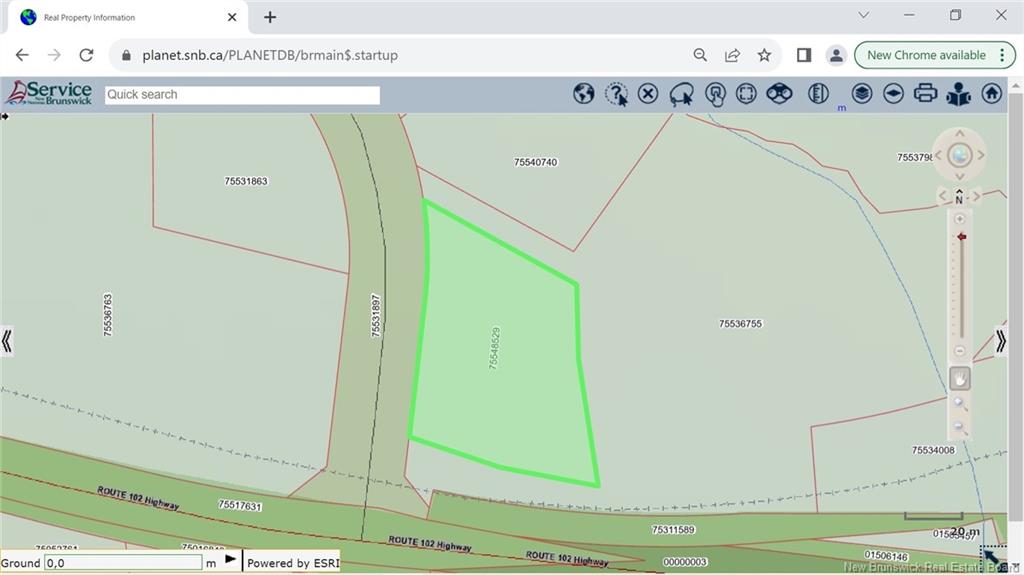Click the Ground coordinates input box
The width and height of the screenshot is (1024, 575).
pos(123,563)
